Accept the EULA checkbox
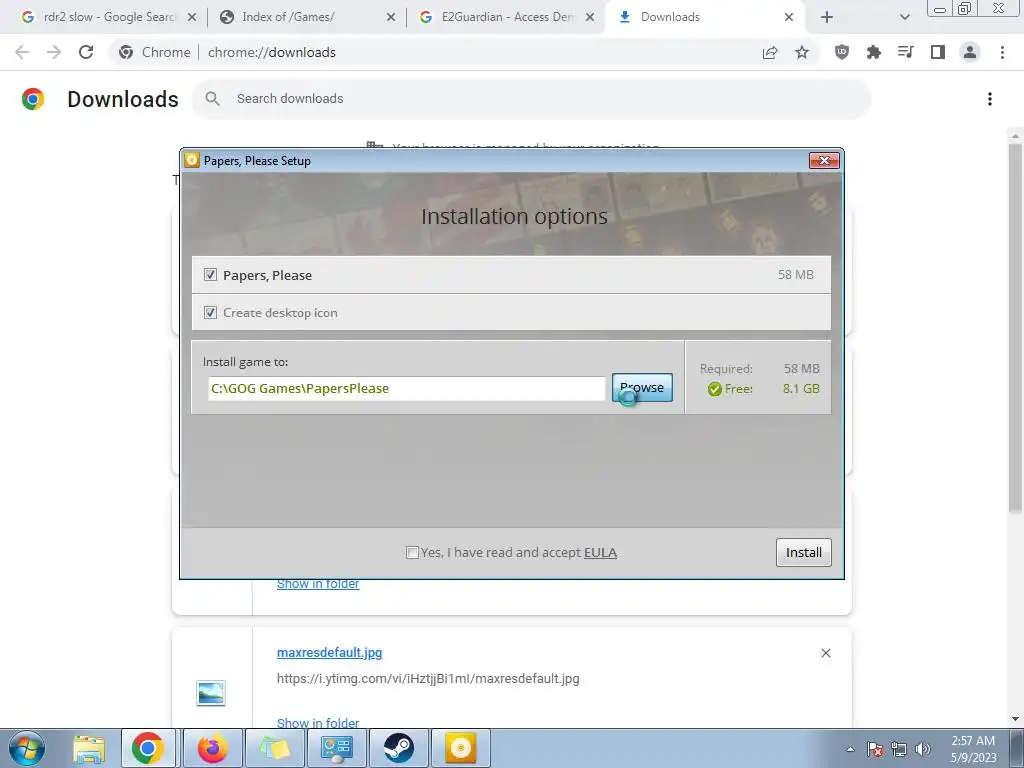This screenshot has width=1024, height=768. [x=412, y=552]
